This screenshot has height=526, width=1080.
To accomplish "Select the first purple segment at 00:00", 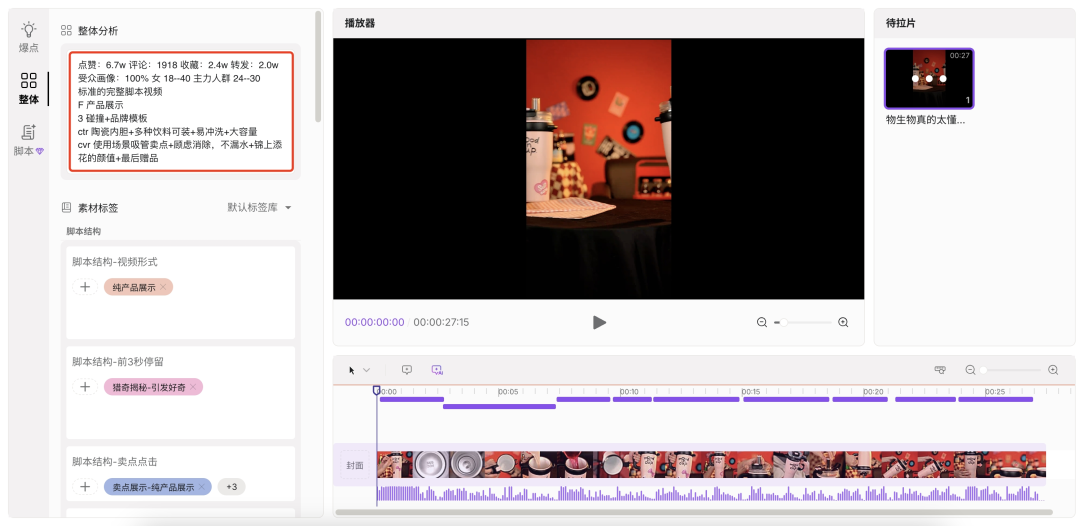I will pos(412,399).
